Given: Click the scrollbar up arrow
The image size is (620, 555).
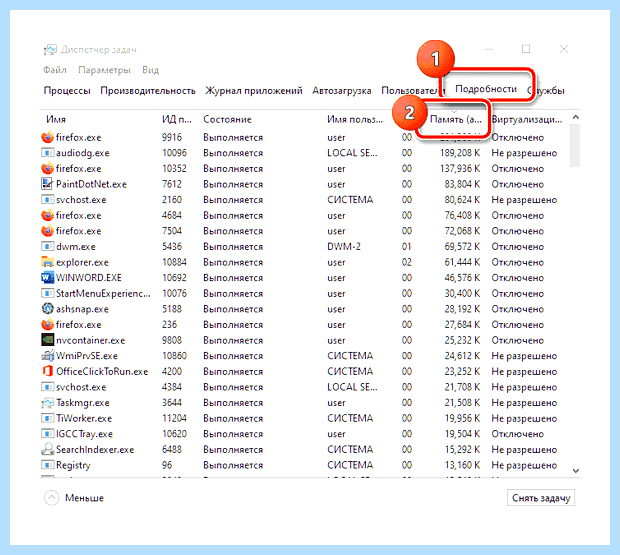Looking at the screenshot, I should click(576, 117).
